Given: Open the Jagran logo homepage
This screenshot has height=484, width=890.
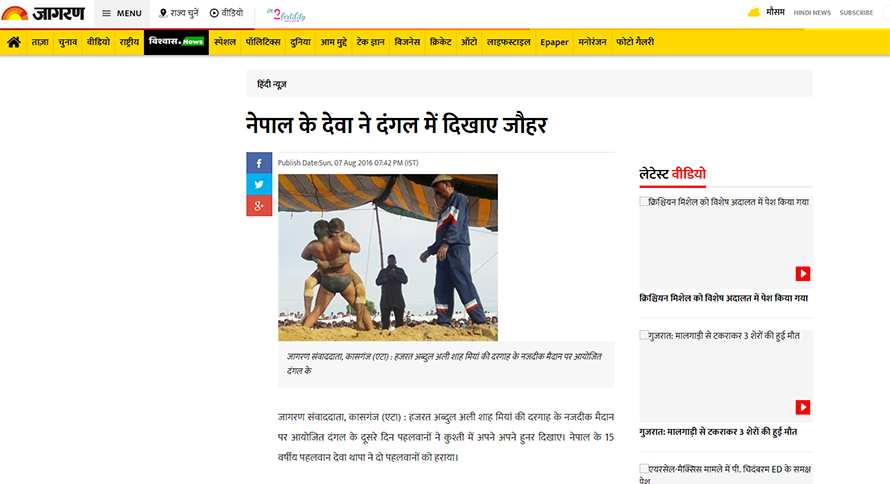Looking at the screenshot, I should coord(43,13).
